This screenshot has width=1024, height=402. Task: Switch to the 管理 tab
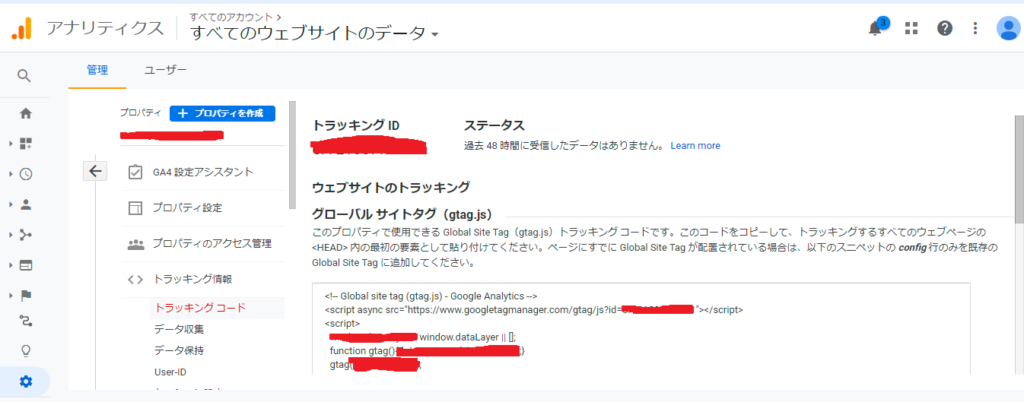click(97, 70)
